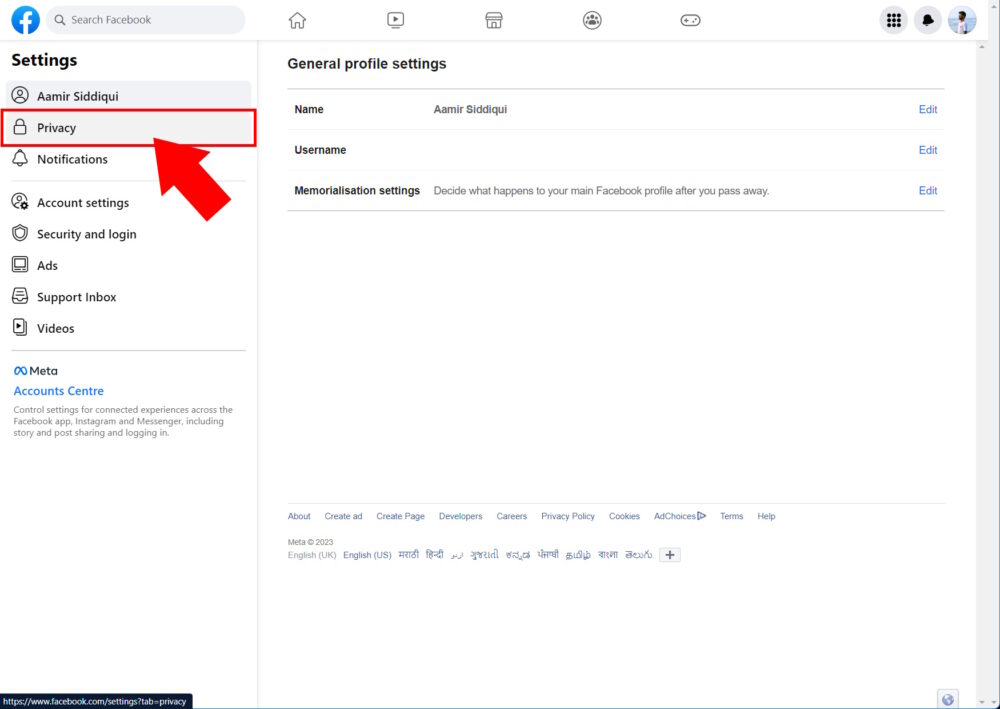
Task: Edit your profile Name
Action: coord(928,109)
